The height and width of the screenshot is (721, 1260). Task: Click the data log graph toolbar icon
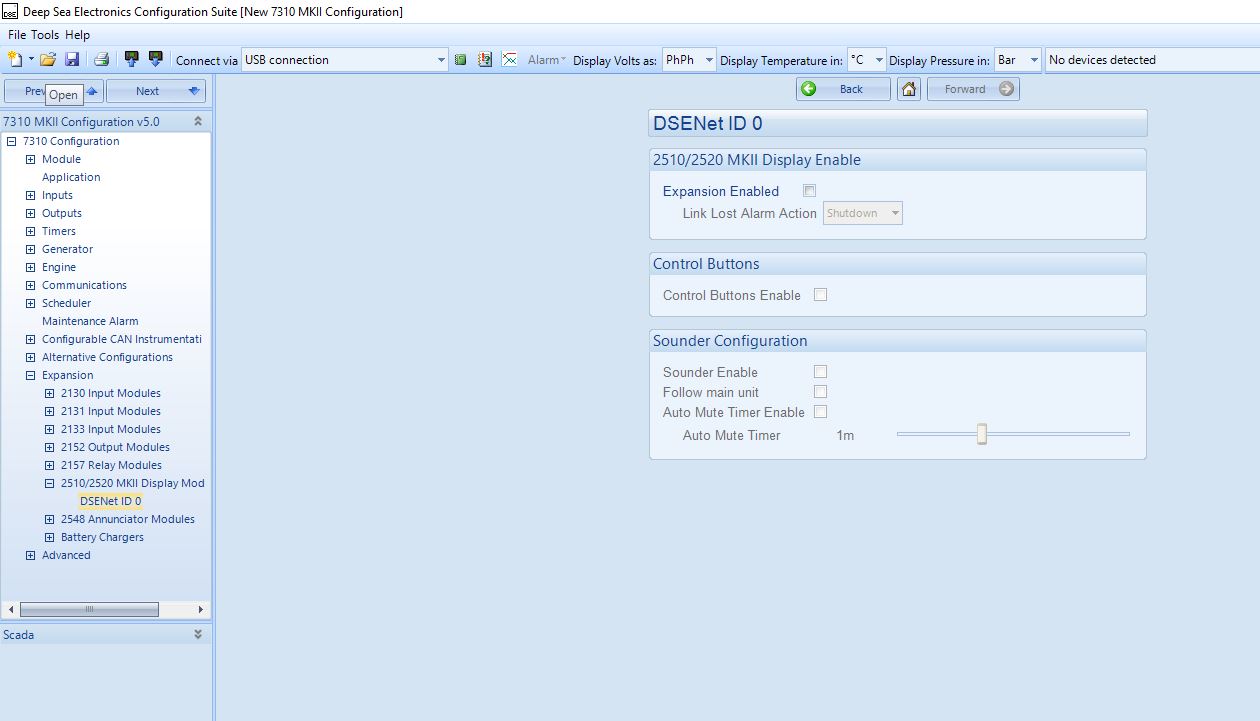point(509,60)
